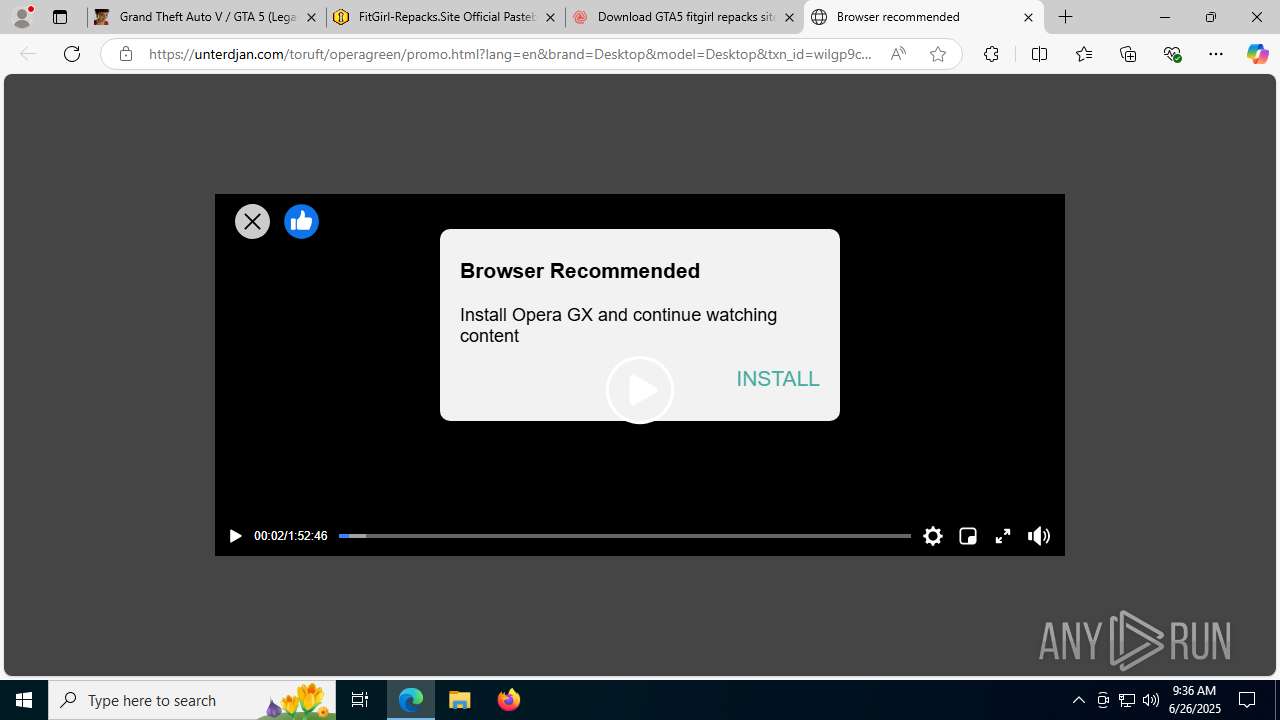Open a new browser tab
1280x720 pixels.
pos(1066,17)
